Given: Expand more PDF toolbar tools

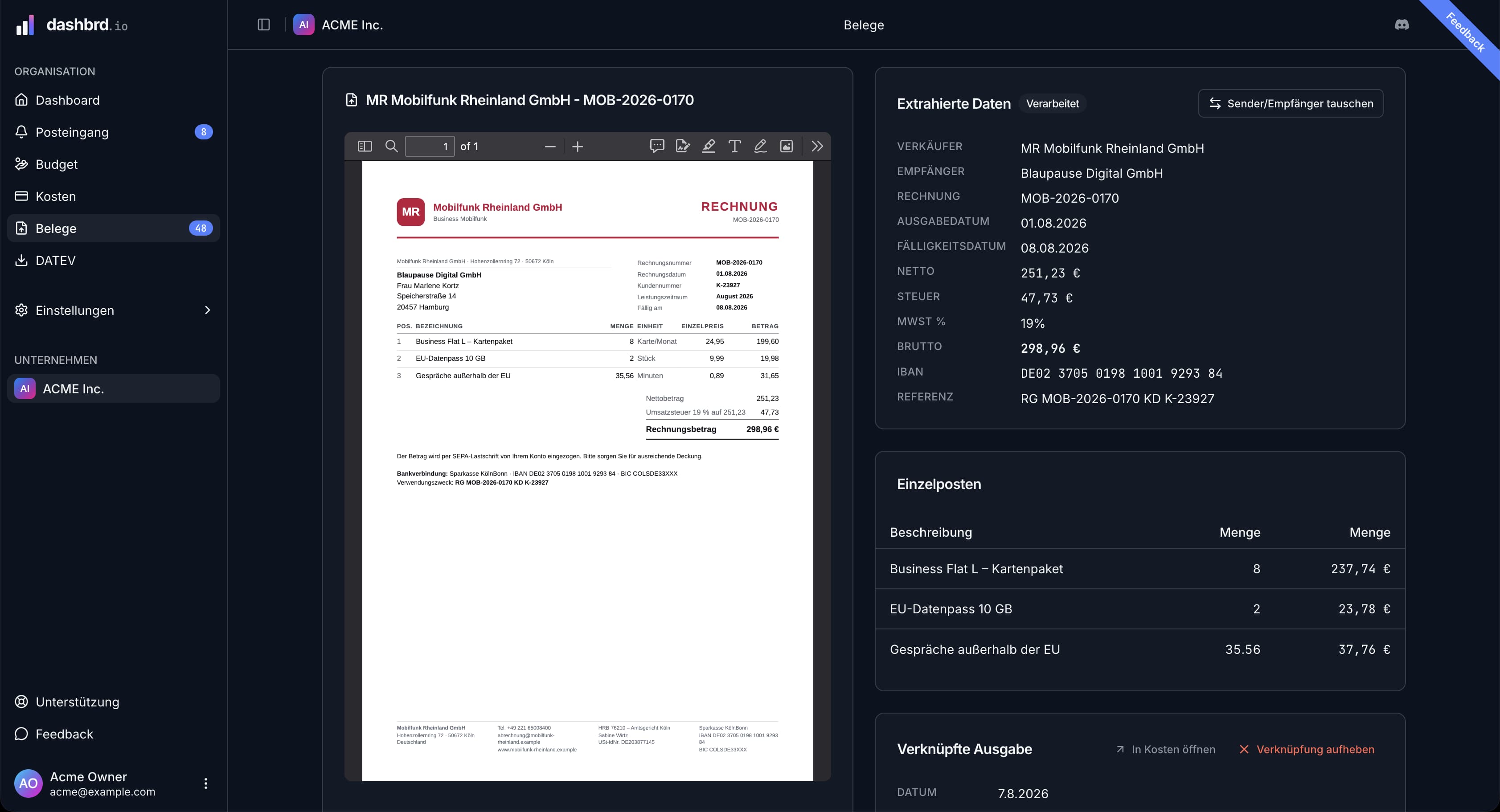Looking at the screenshot, I should click(x=817, y=146).
